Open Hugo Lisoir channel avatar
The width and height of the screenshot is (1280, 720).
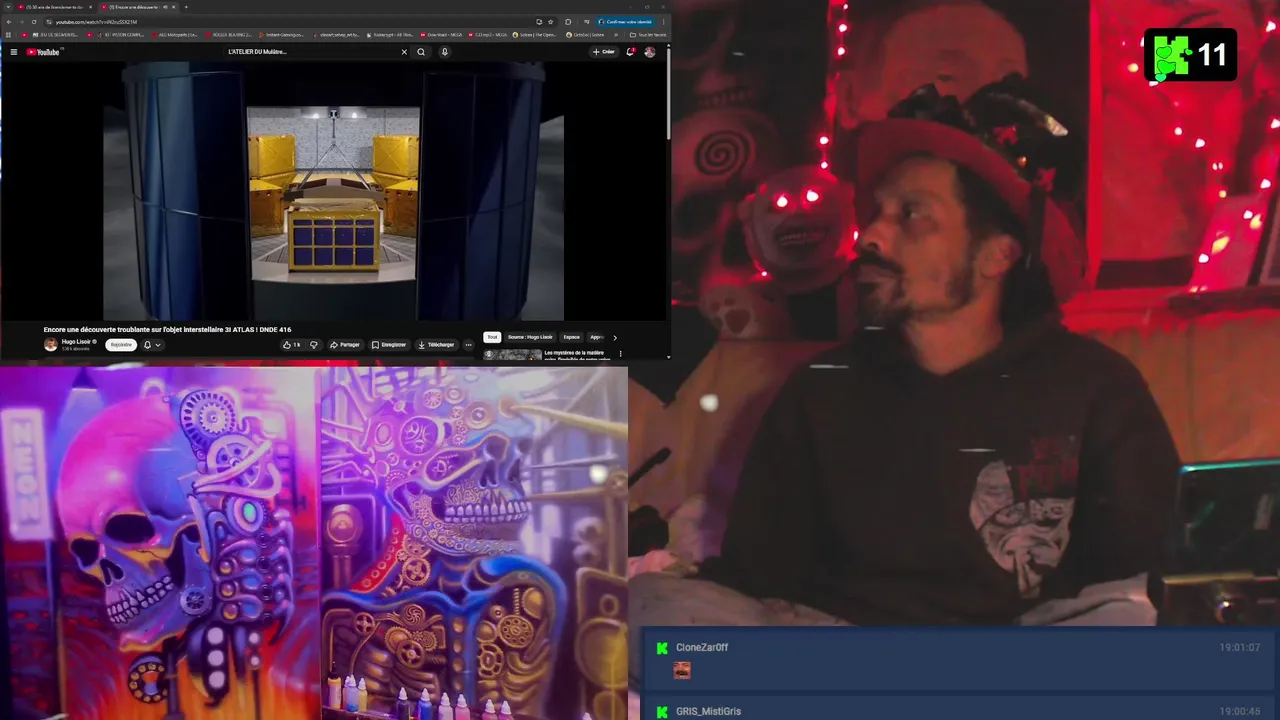pyautogui.click(x=50, y=344)
